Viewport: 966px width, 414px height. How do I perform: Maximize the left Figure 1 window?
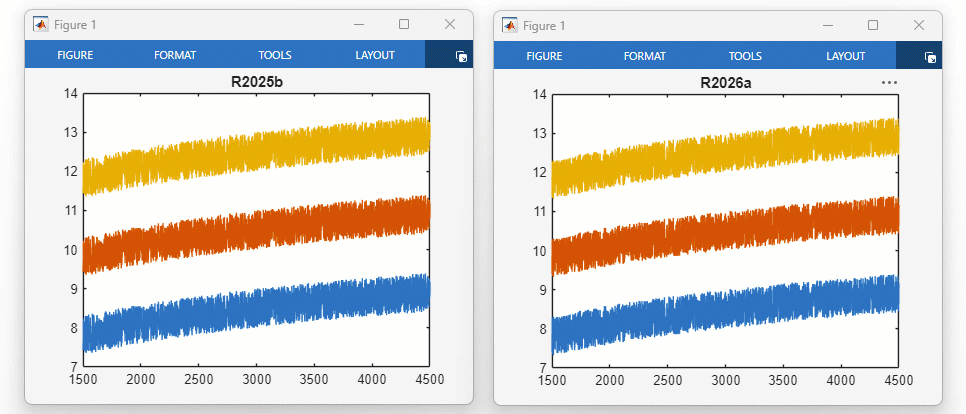coord(404,24)
